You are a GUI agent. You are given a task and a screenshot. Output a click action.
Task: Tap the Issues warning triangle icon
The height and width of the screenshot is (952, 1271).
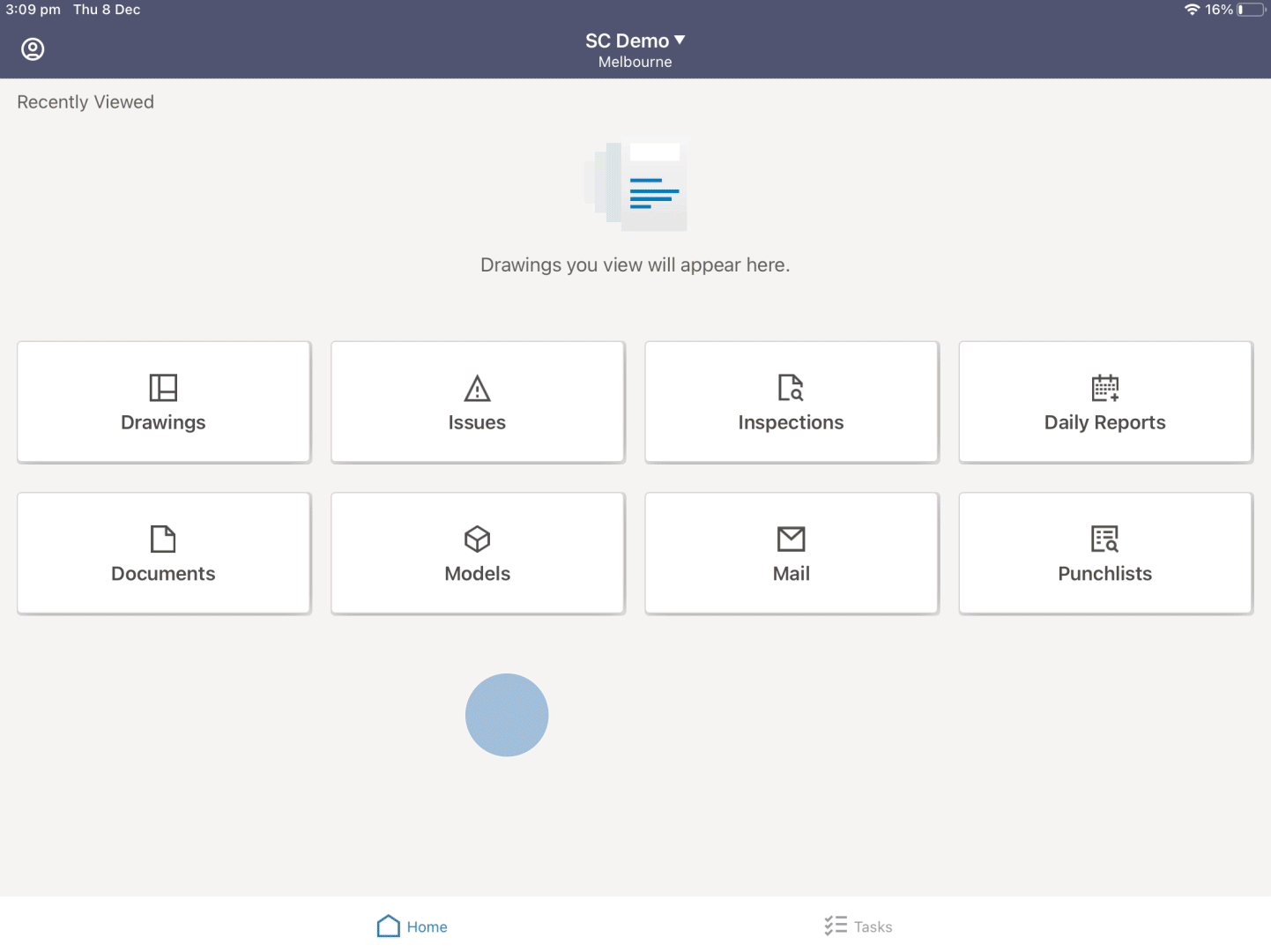(477, 388)
